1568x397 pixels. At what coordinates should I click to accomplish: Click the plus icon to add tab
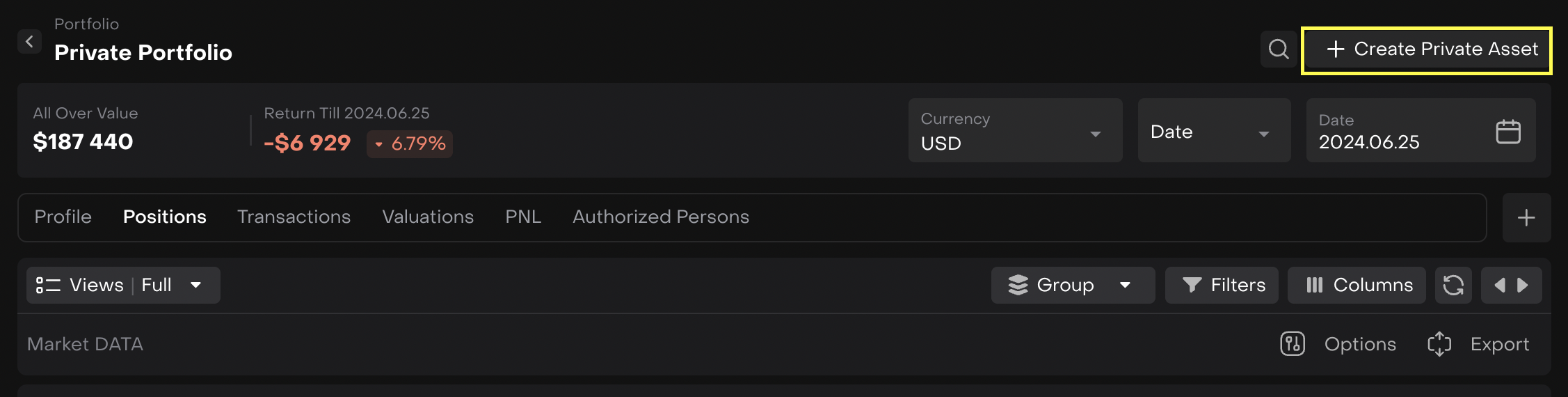point(1526,218)
